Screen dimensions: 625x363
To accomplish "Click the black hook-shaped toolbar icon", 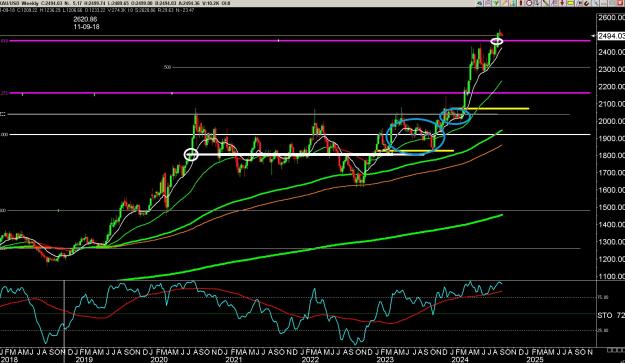I will pos(587,3).
